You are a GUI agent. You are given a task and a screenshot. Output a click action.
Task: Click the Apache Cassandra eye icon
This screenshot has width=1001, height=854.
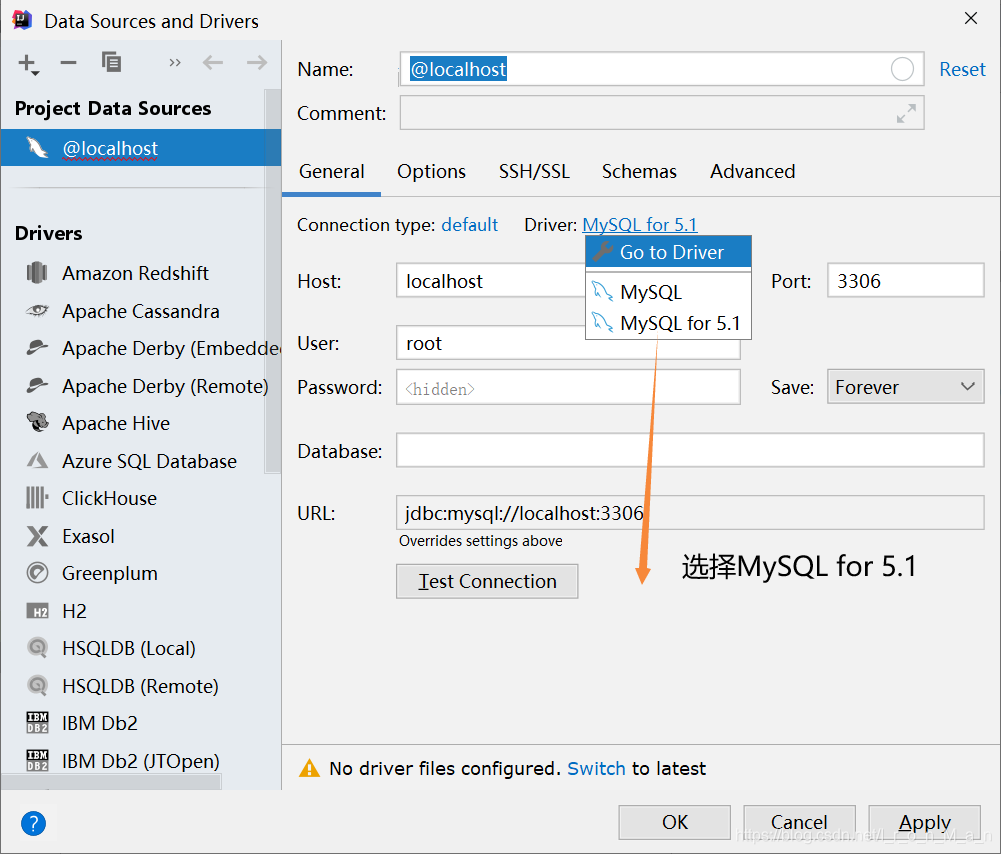37,311
